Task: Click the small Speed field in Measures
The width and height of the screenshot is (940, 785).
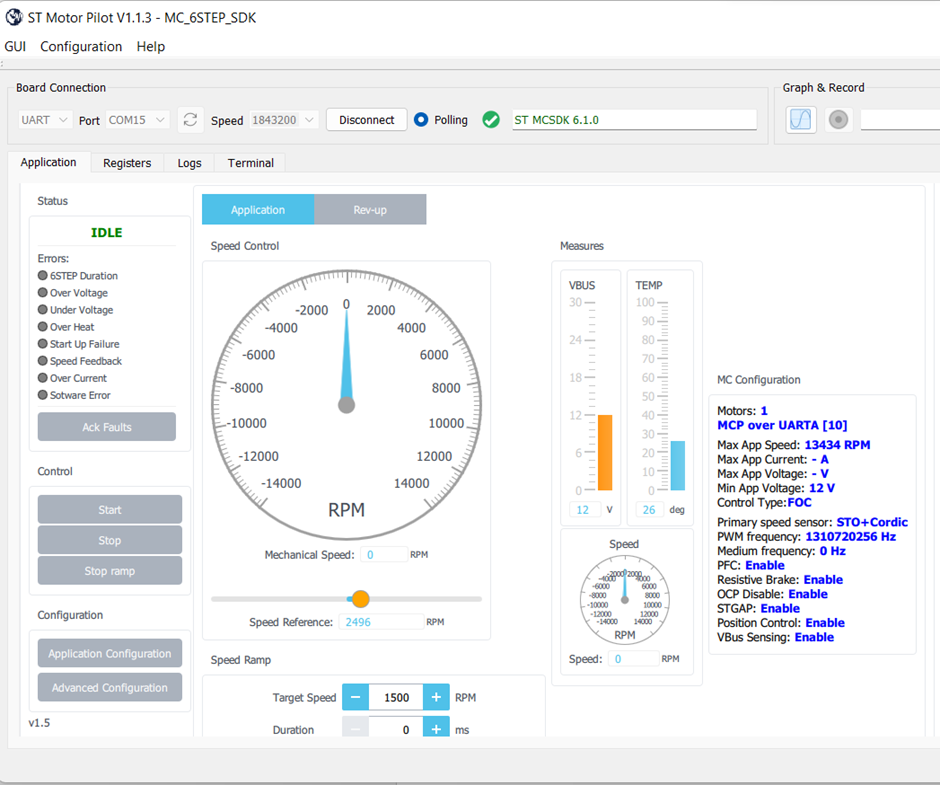Action: pos(634,658)
